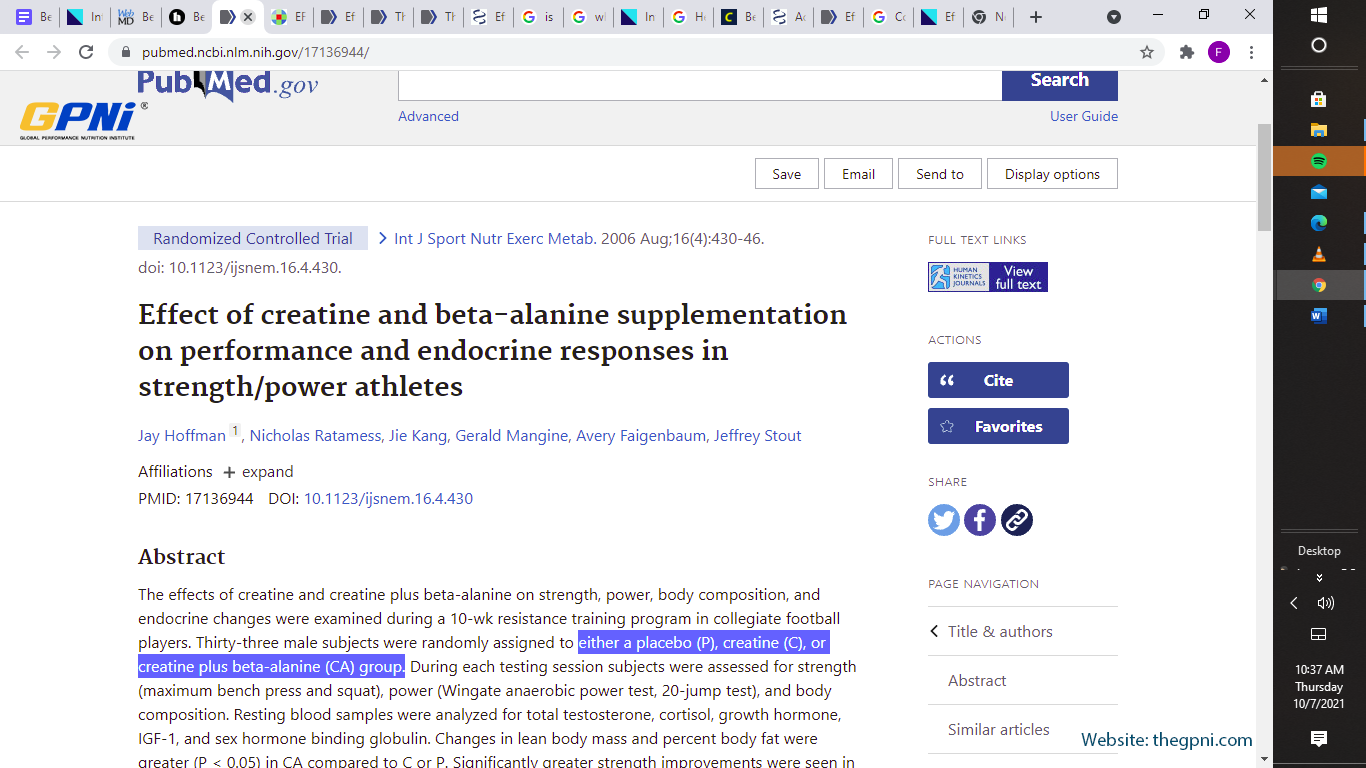The image size is (1366, 768).
Task: Click in the PubMed search field
Action: 699,82
